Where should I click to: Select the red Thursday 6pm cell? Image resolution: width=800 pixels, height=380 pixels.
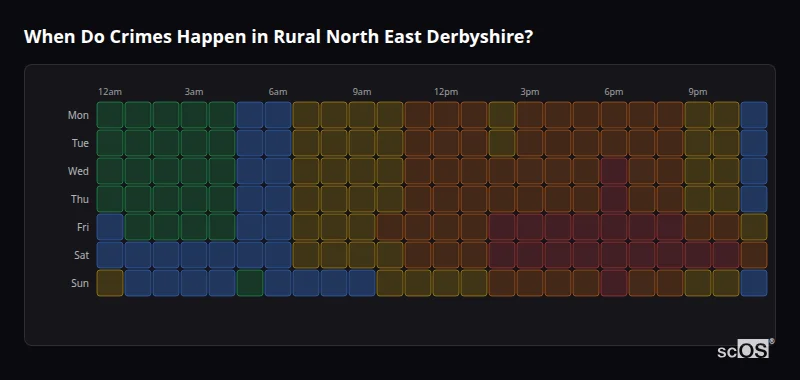[x=614, y=199]
